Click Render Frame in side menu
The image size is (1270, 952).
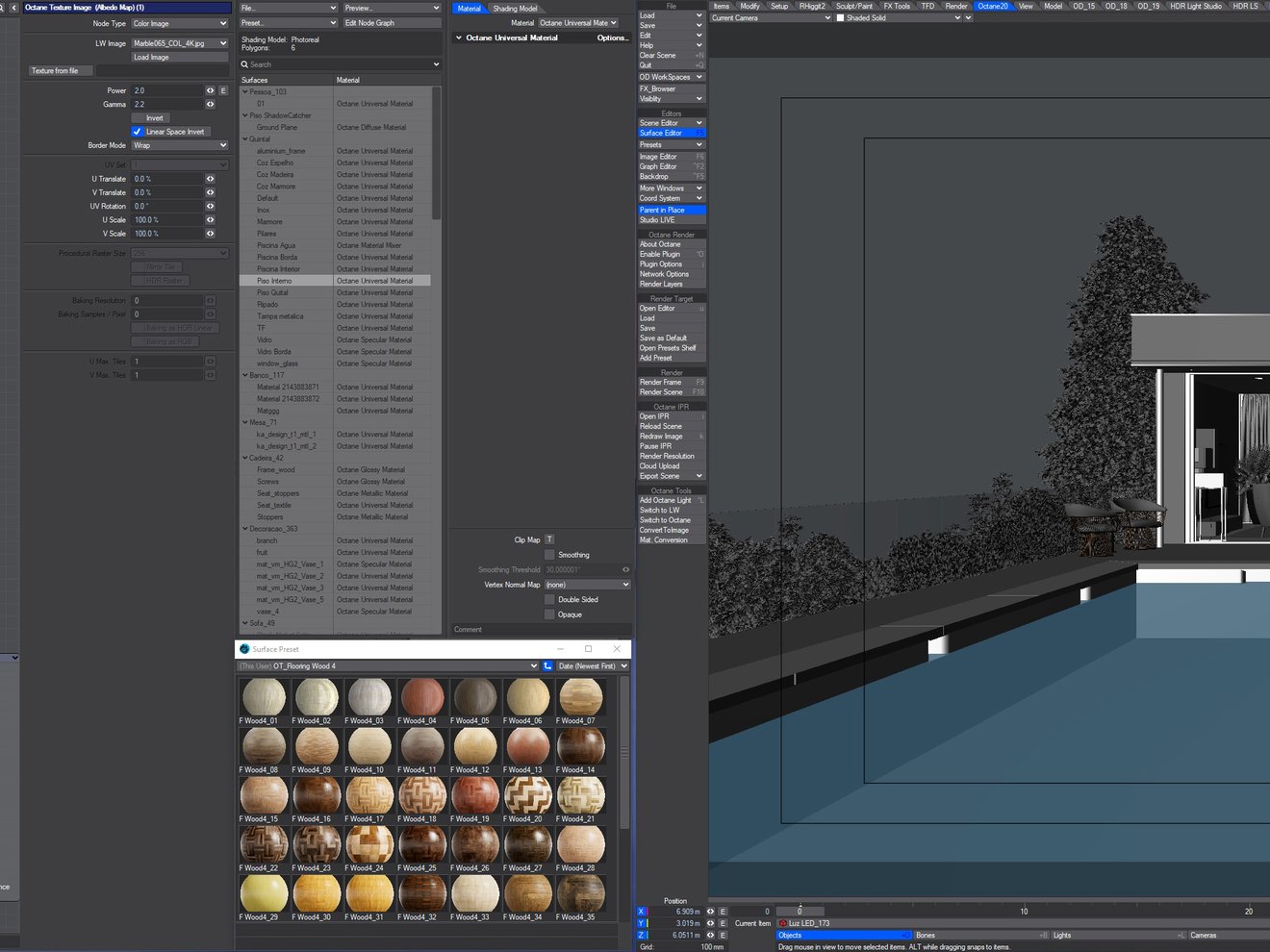pos(672,382)
